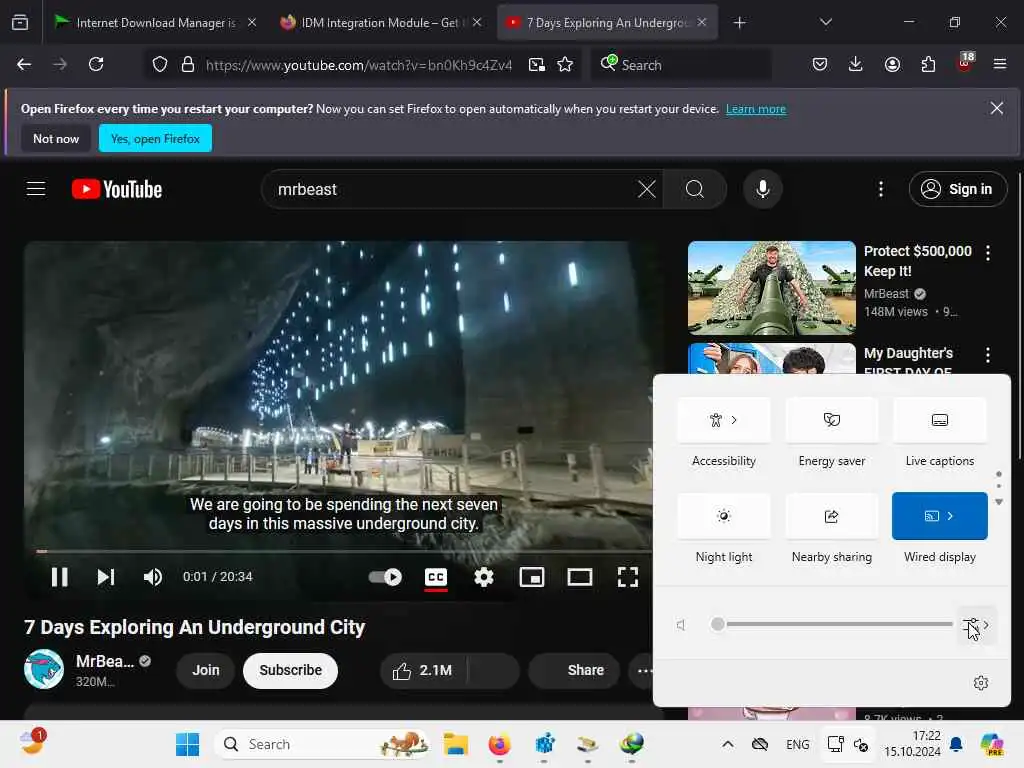
Task: Open options for My Daughter's video
Action: 987,355
